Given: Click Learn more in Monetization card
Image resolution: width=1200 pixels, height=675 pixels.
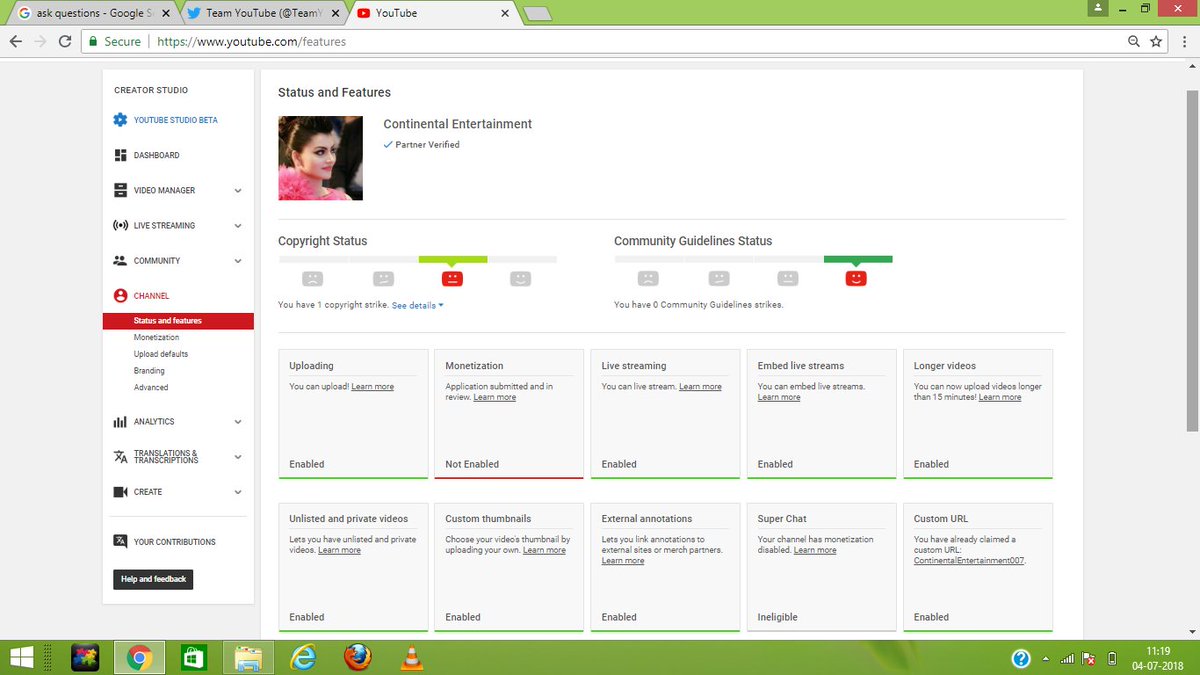Looking at the screenshot, I should (x=495, y=398).
